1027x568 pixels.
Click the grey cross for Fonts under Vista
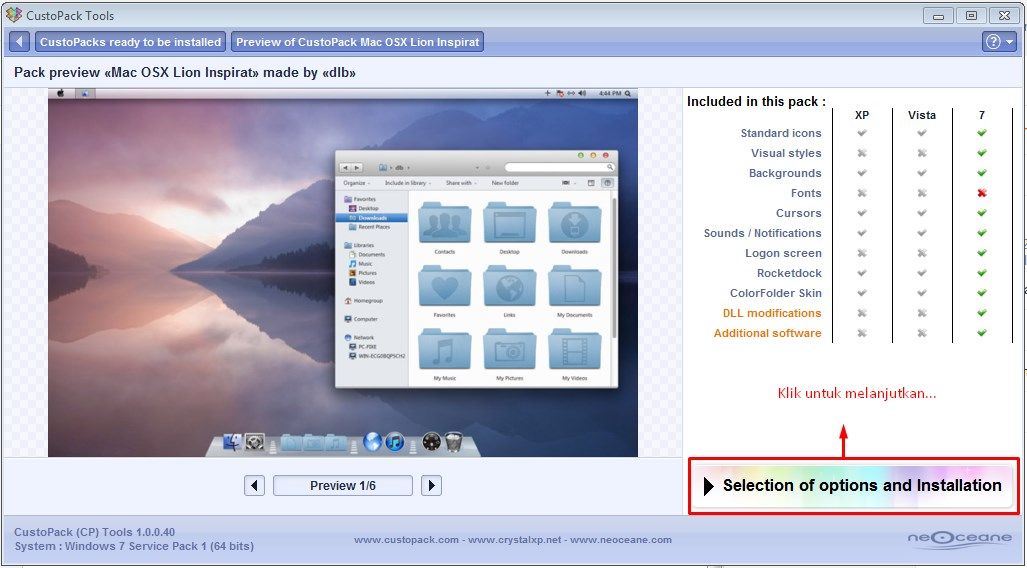coord(922,193)
